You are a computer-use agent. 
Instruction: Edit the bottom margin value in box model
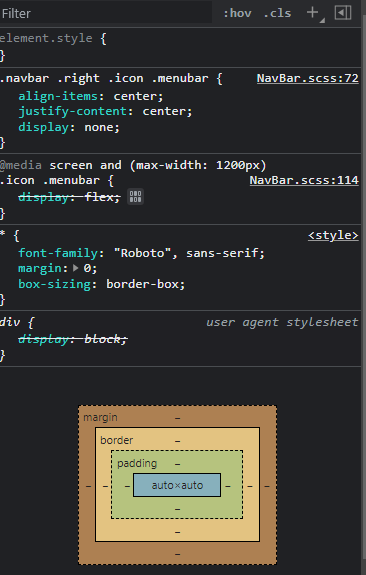click(177, 554)
